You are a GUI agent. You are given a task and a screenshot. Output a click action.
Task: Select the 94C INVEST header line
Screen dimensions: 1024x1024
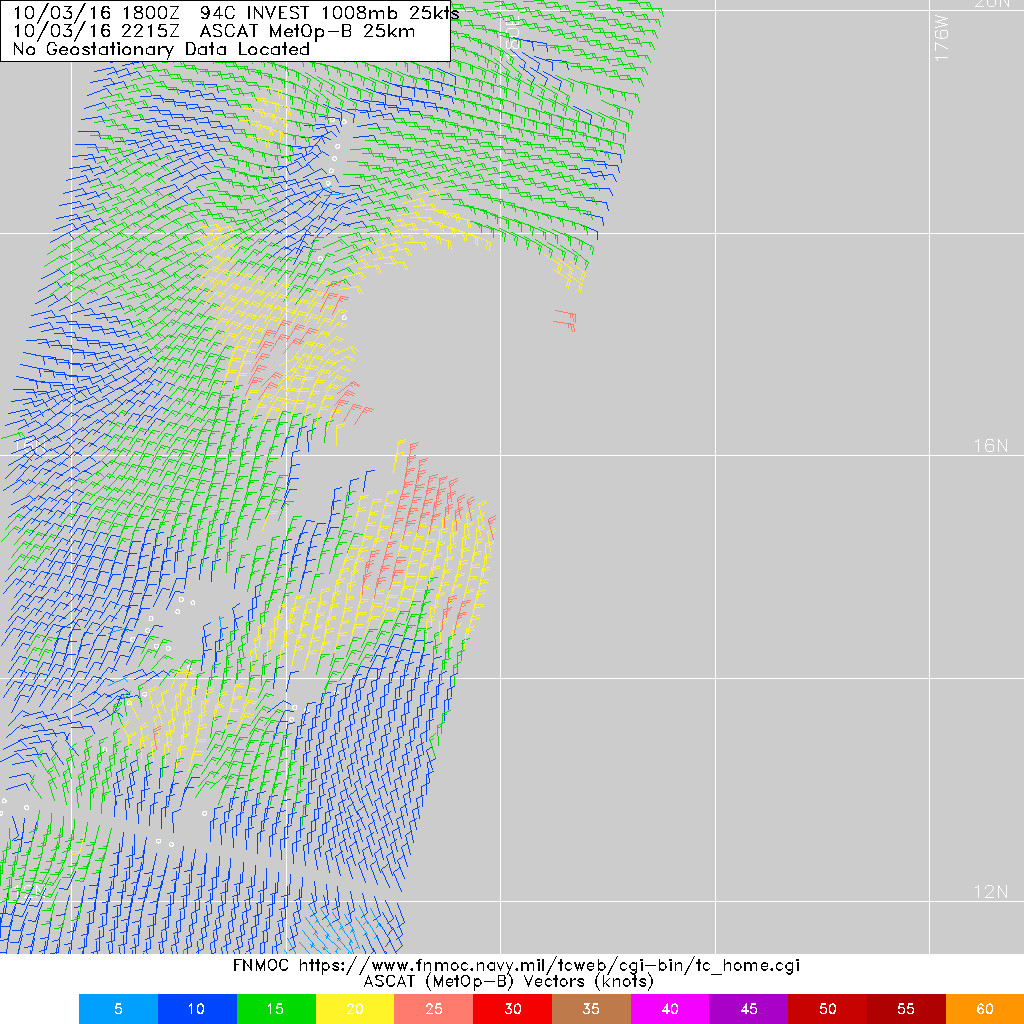pyautogui.click(x=230, y=14)
